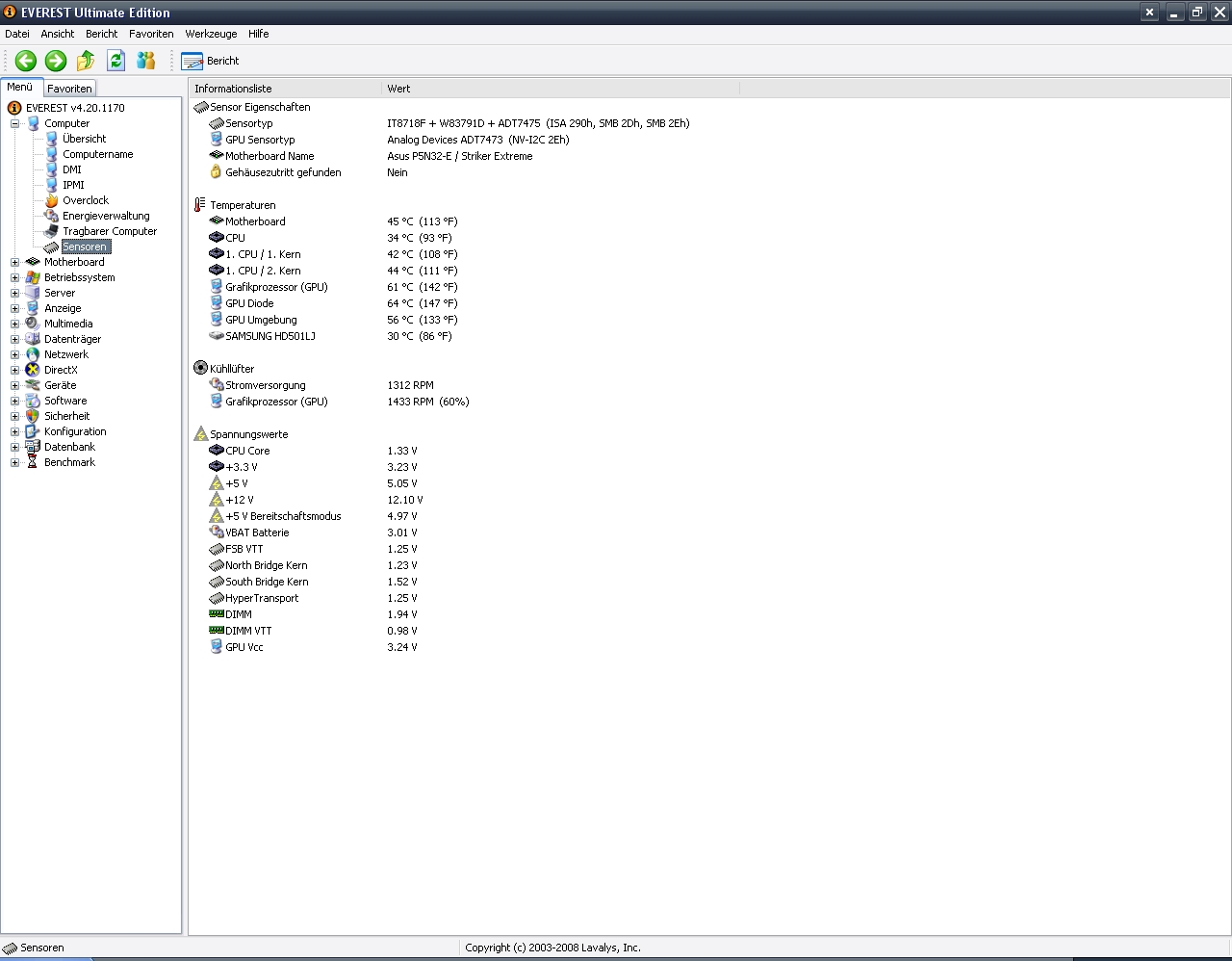The height and width of the screenshot is (961, 1232).
Task: Open the Favoriten menu in menu bar
Action: [151, 34]
